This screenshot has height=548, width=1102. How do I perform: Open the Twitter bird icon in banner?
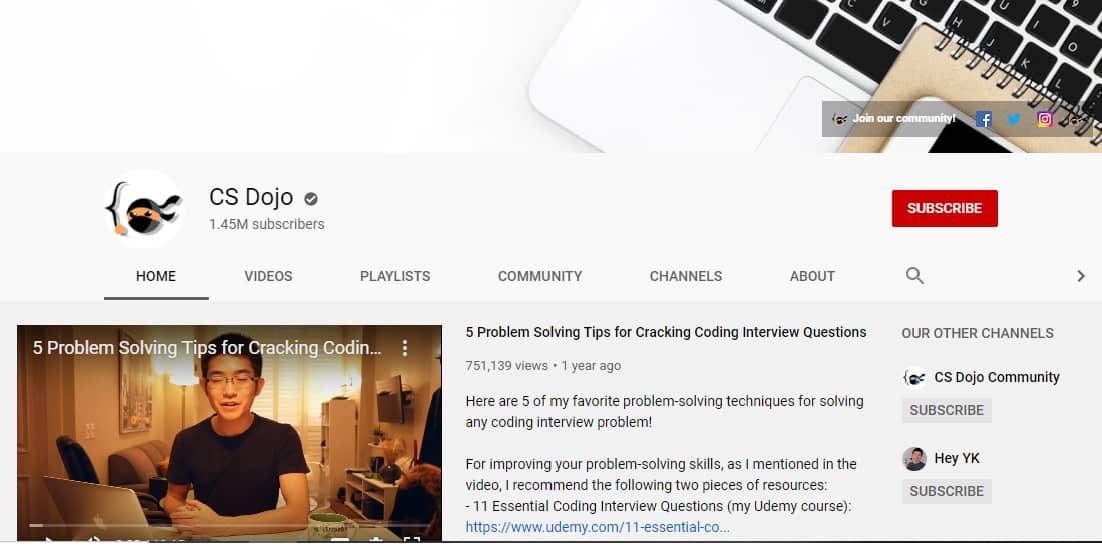coord(1014,119)
